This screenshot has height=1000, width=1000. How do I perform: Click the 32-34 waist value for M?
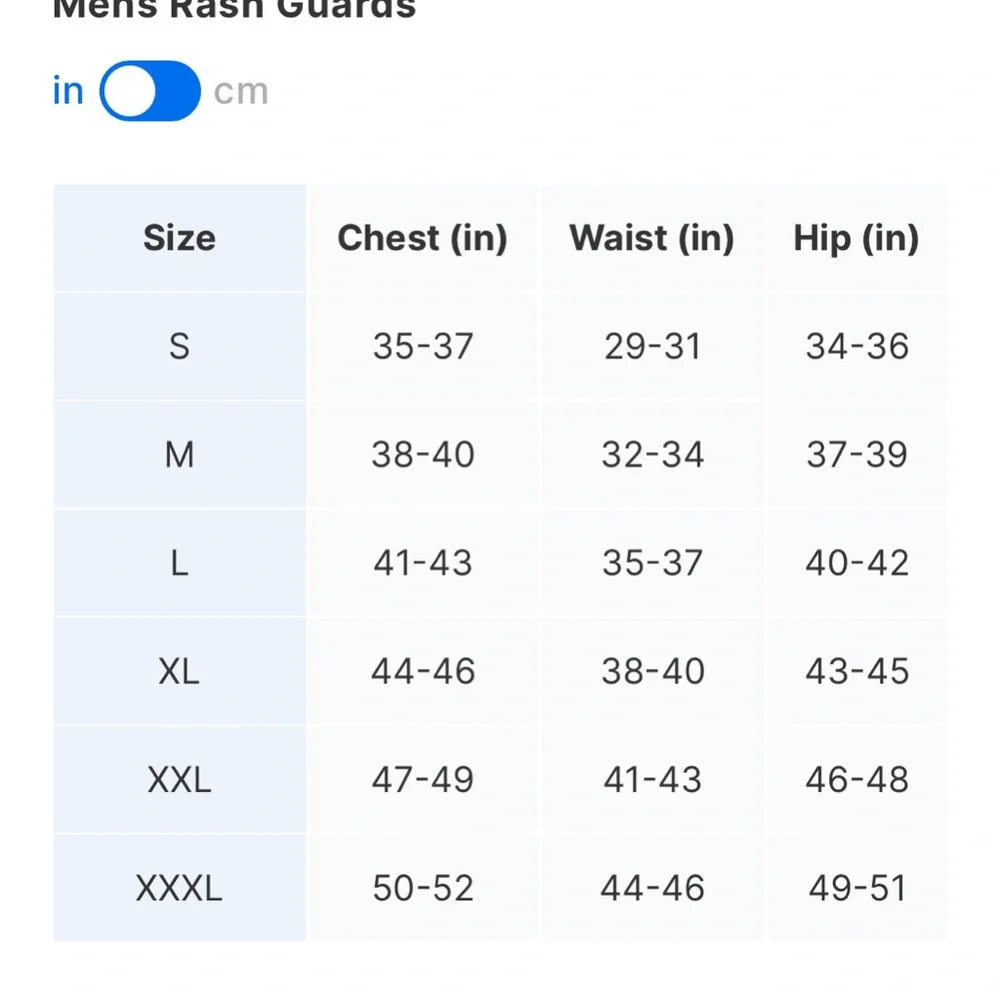tap(652, 455)
